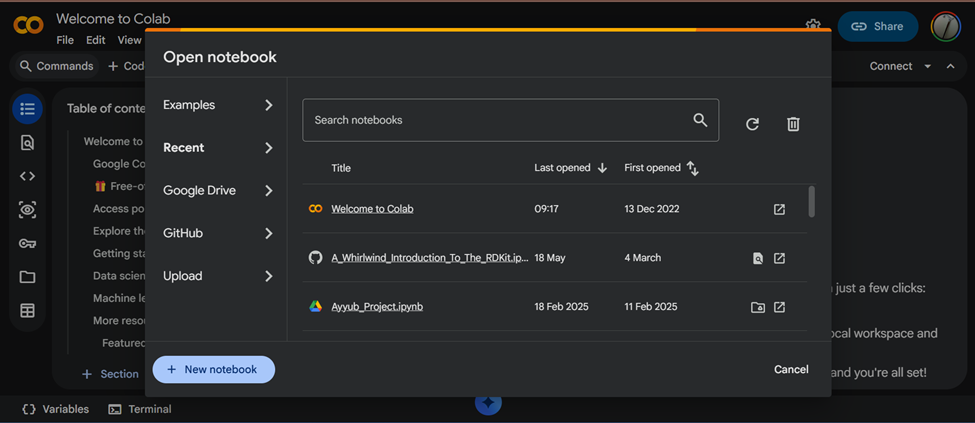The width and height of the screenshot is (975, 423).
Task: Click the trash icon to delete notebooks
Action: pos(793,124)
